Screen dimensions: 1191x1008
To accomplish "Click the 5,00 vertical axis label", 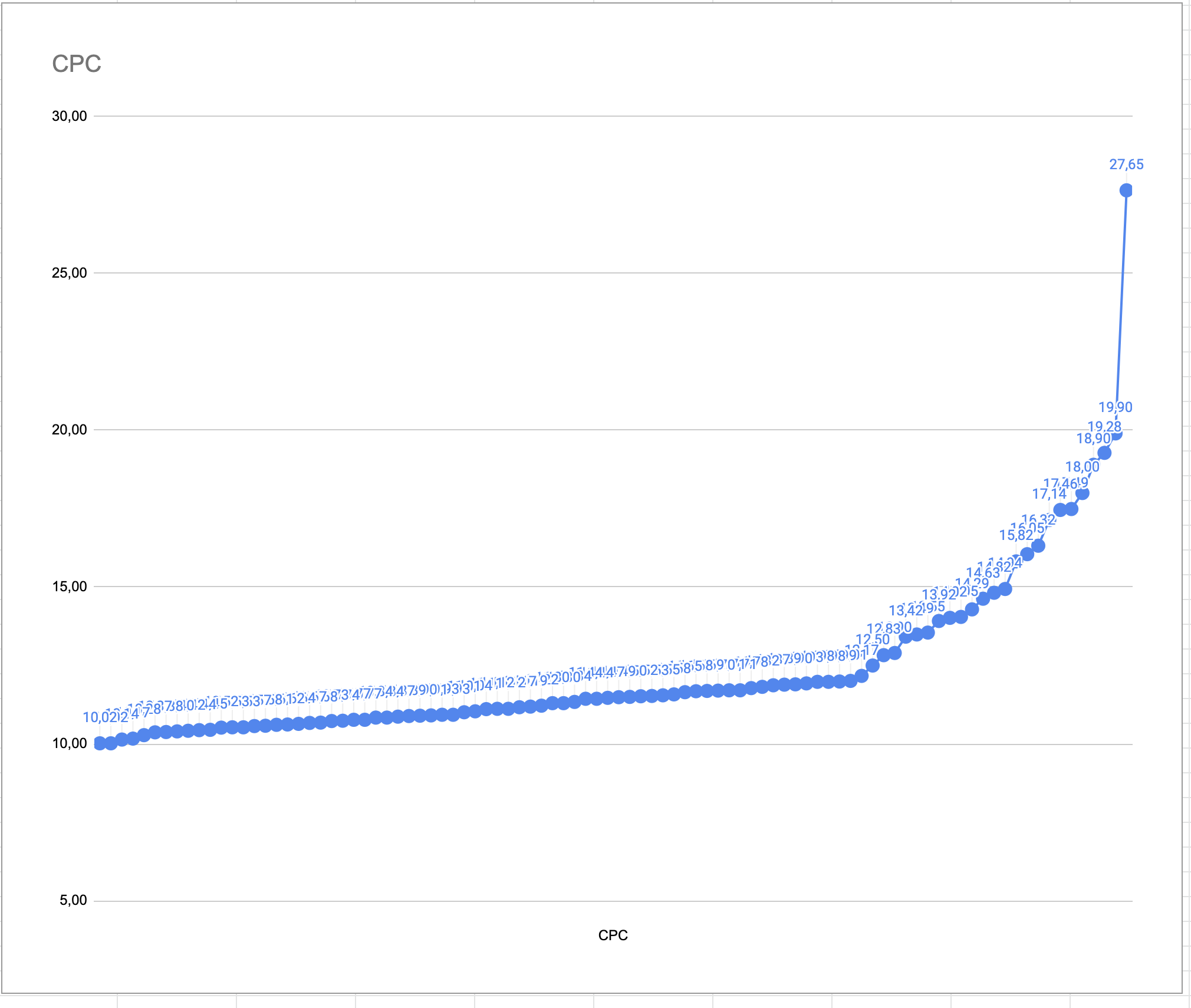I will (73, 900).
